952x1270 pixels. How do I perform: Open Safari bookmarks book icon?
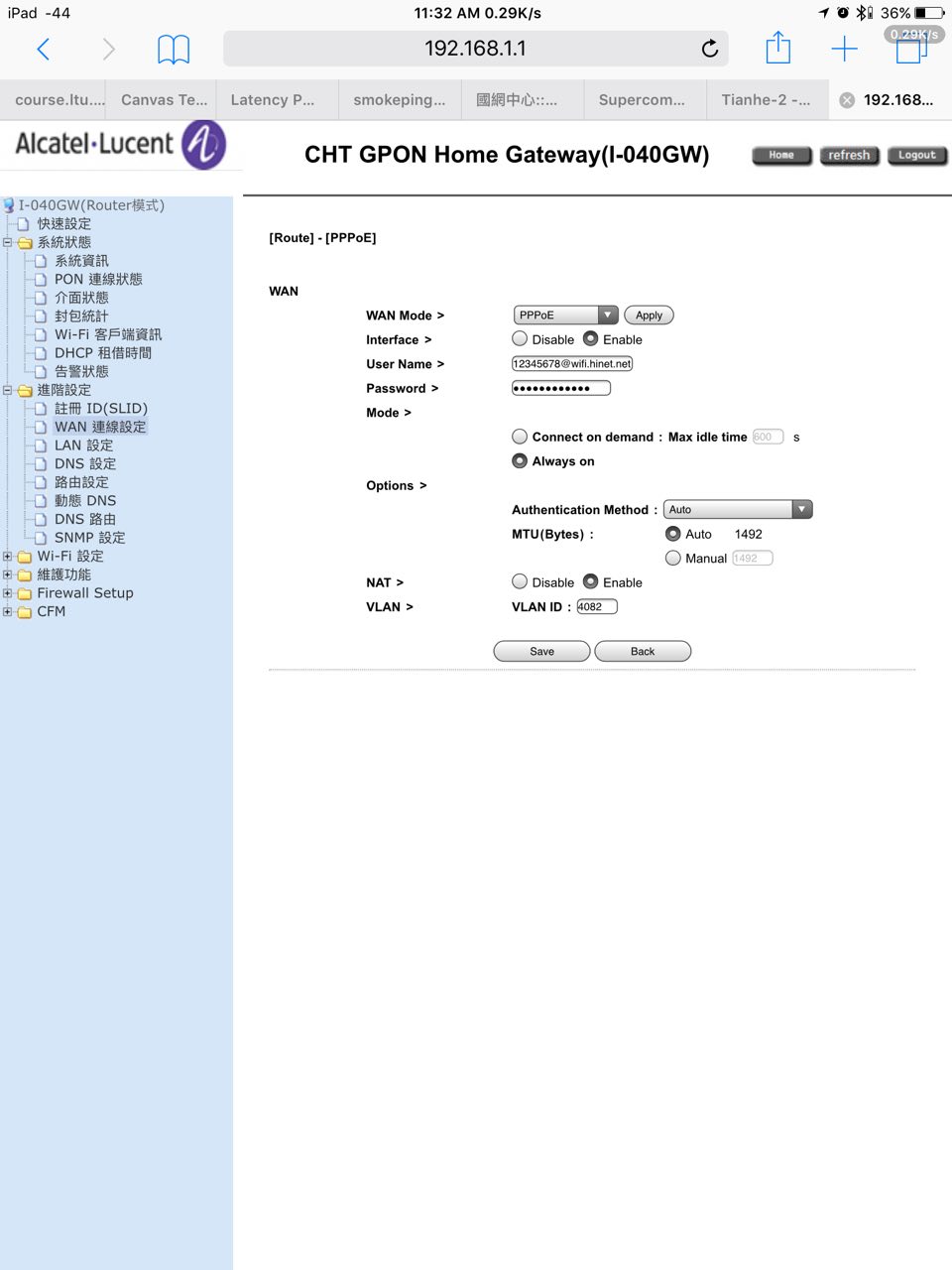coord(174,49)
